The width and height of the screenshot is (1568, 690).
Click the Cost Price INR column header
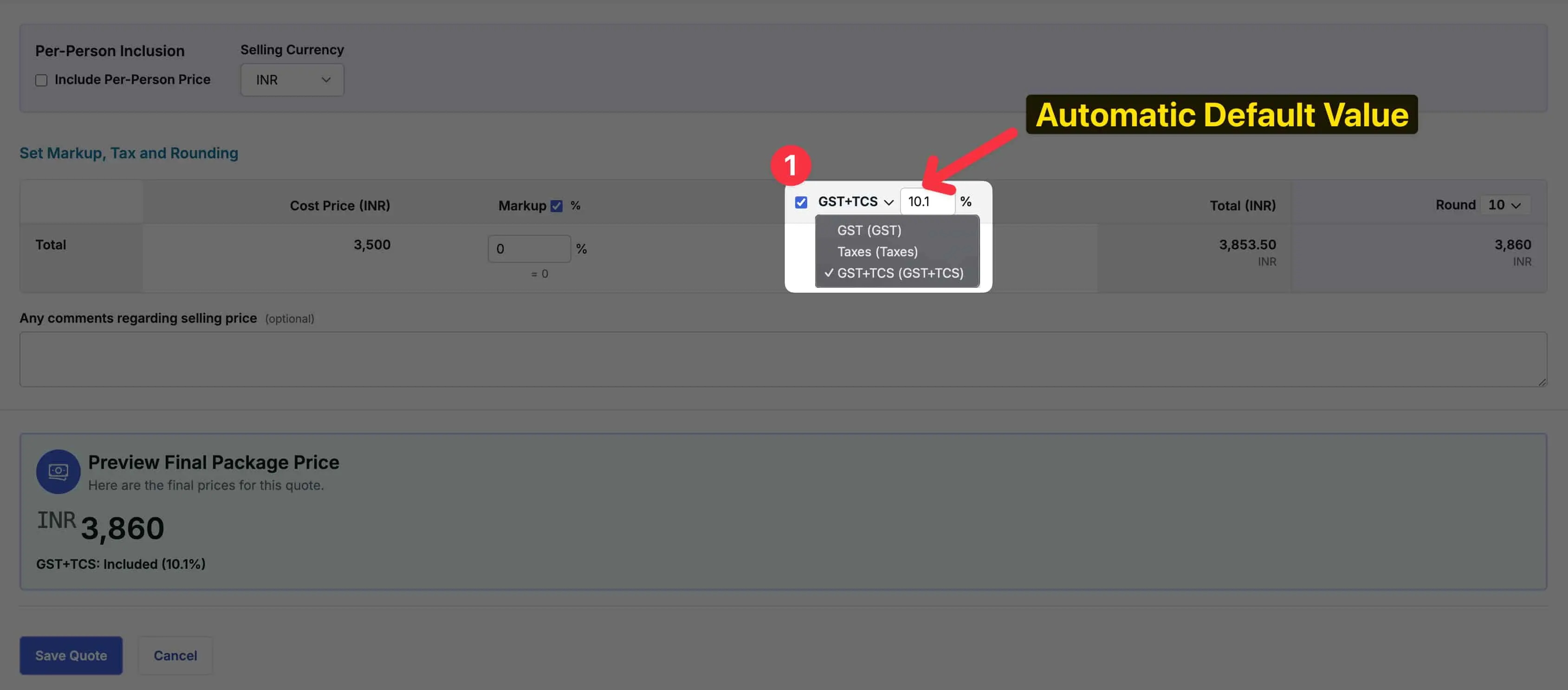[339, 204]
